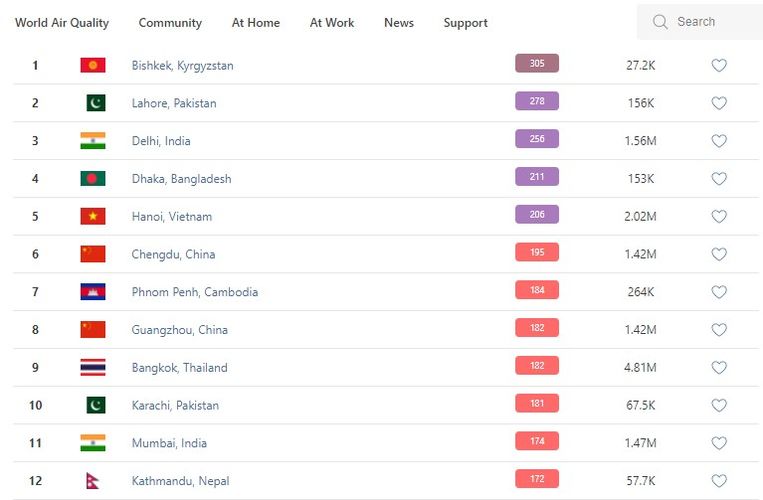Click the Thailand flag next to Bangkok
This screenshot has width=763, height=500.
(x=93, y=367)
